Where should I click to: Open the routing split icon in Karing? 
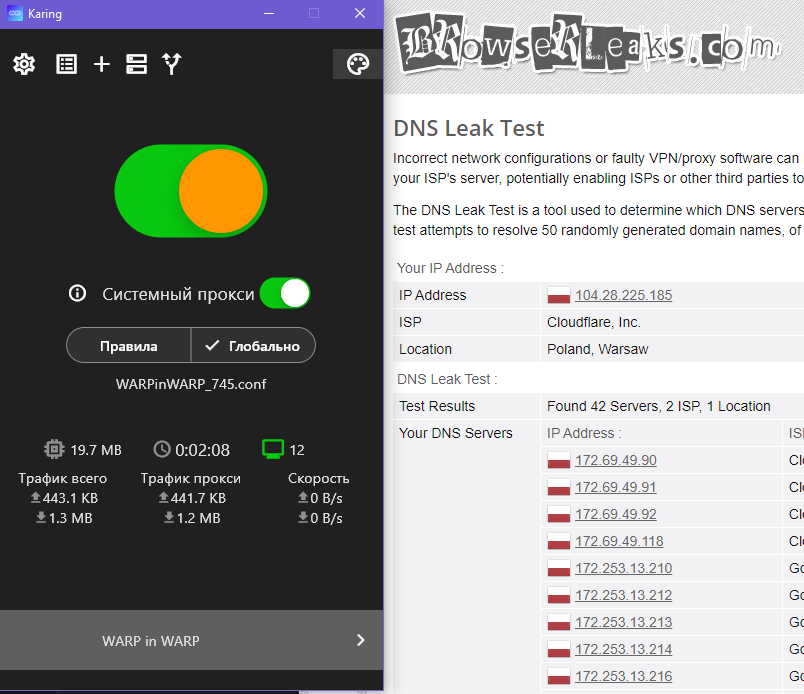[x=172, y=64]
